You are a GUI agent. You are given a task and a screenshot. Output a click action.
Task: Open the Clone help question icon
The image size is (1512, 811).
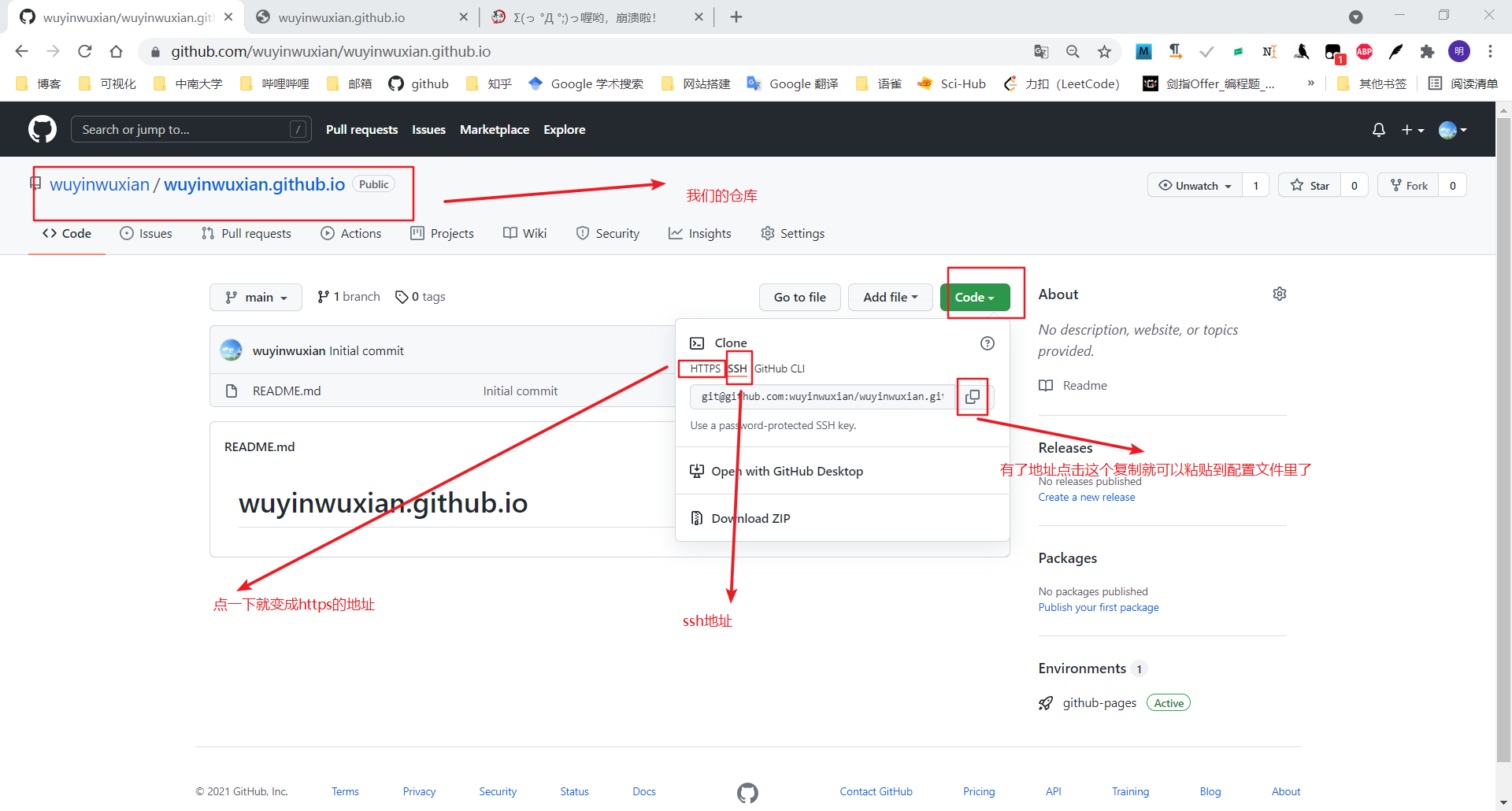click(x=988, y=343)
